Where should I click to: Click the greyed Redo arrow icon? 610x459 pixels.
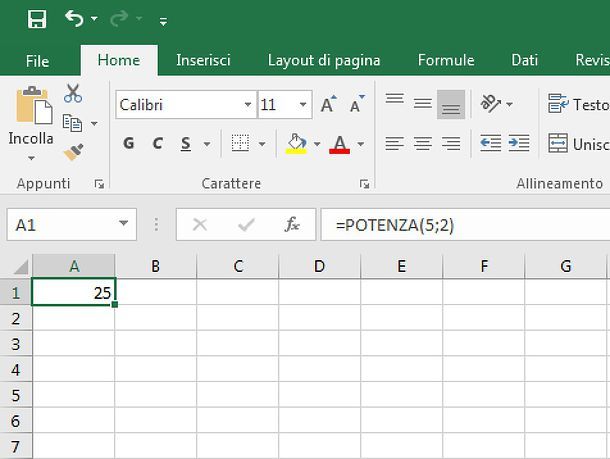point(119,18)
